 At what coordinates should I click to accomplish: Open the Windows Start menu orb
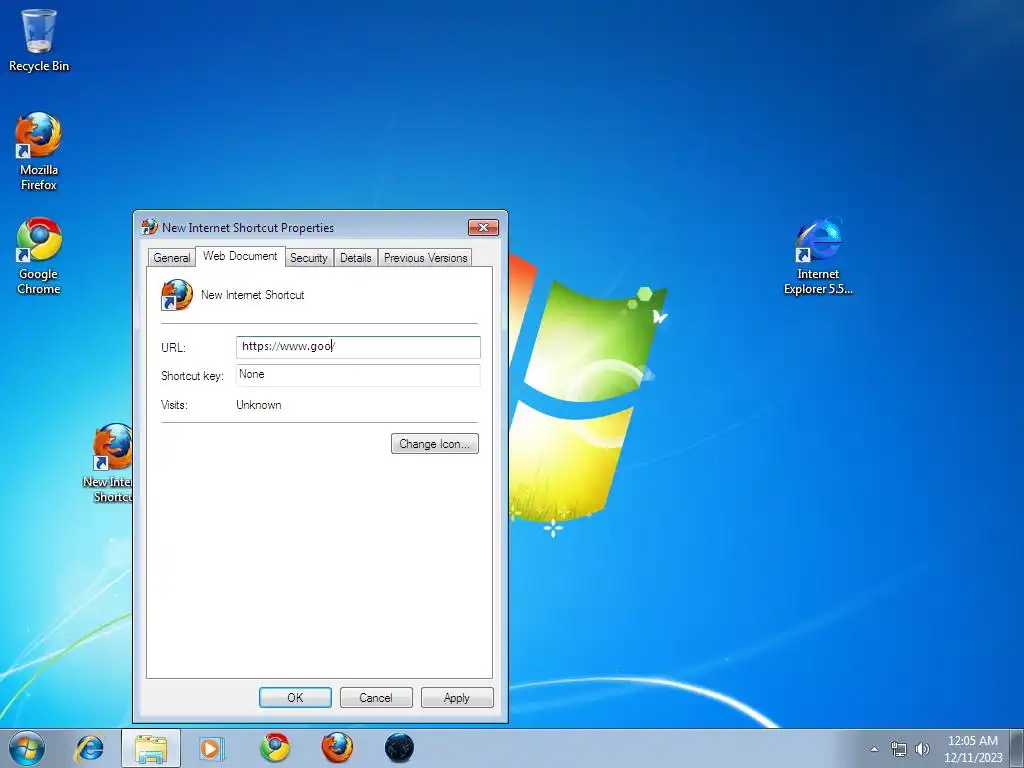[27, 748]
